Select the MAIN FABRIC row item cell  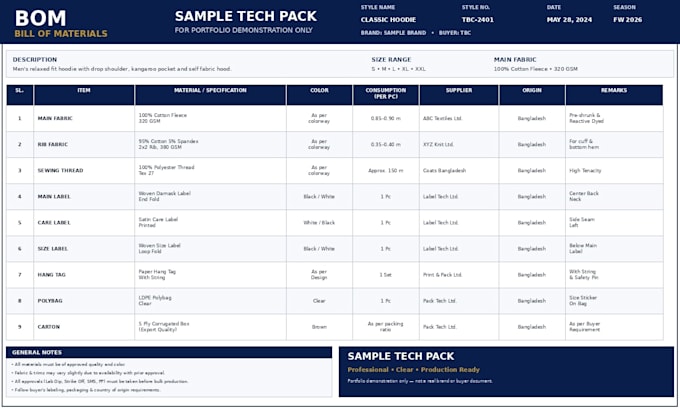pyautogui.click(x=84, y=118)
